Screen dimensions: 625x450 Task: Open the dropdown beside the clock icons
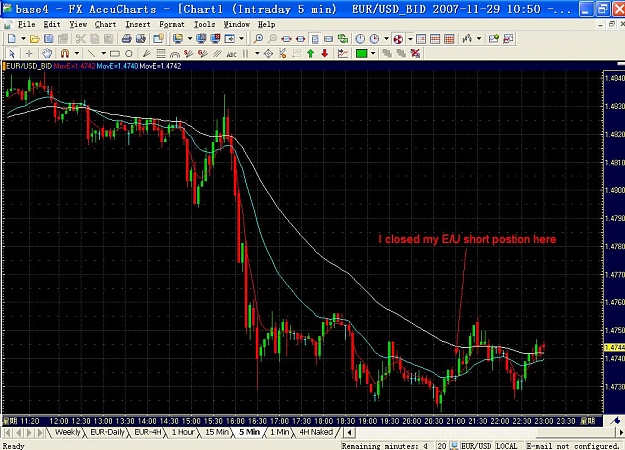[x=386, y=39]
